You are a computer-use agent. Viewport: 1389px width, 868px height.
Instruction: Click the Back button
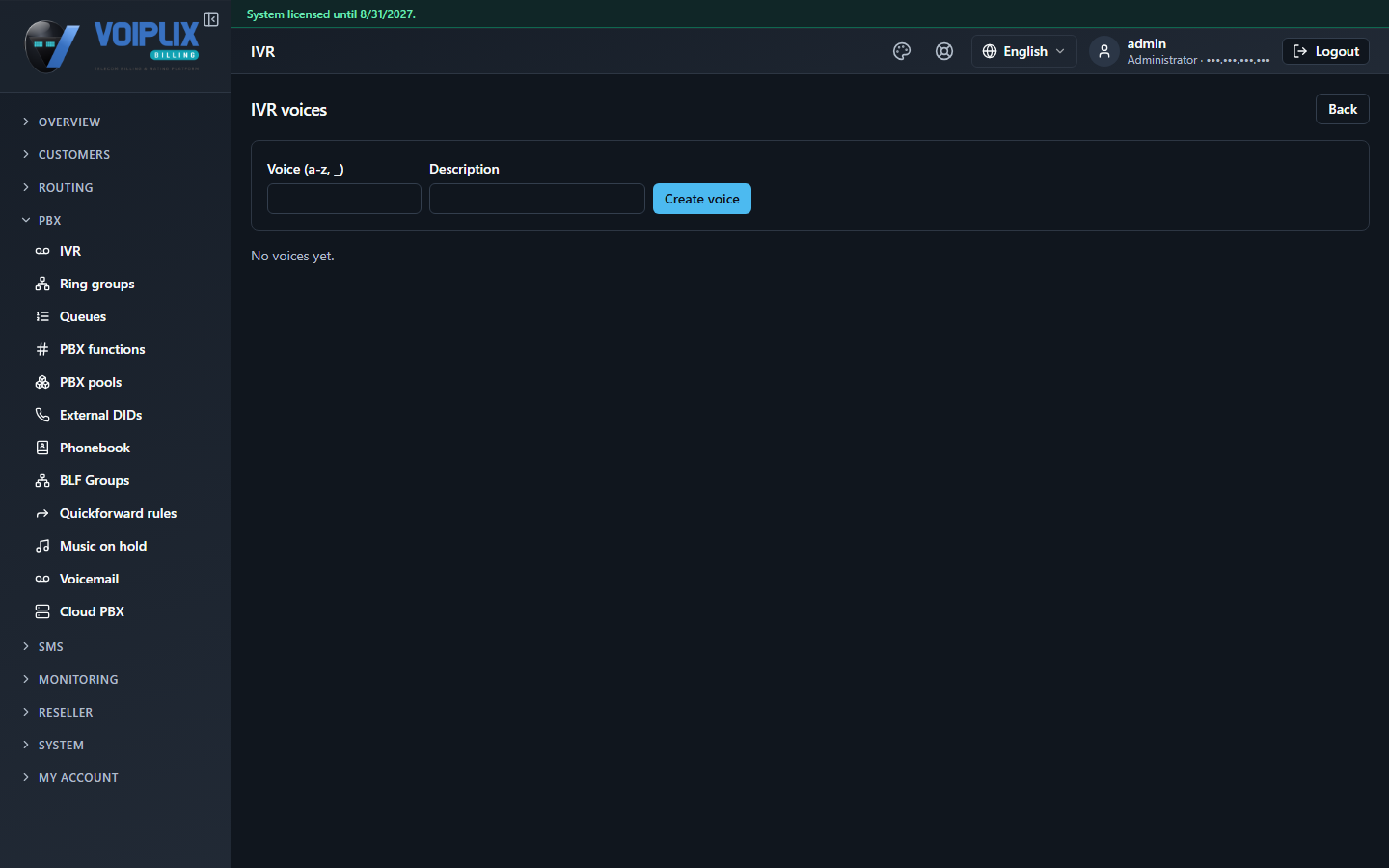1343,109
